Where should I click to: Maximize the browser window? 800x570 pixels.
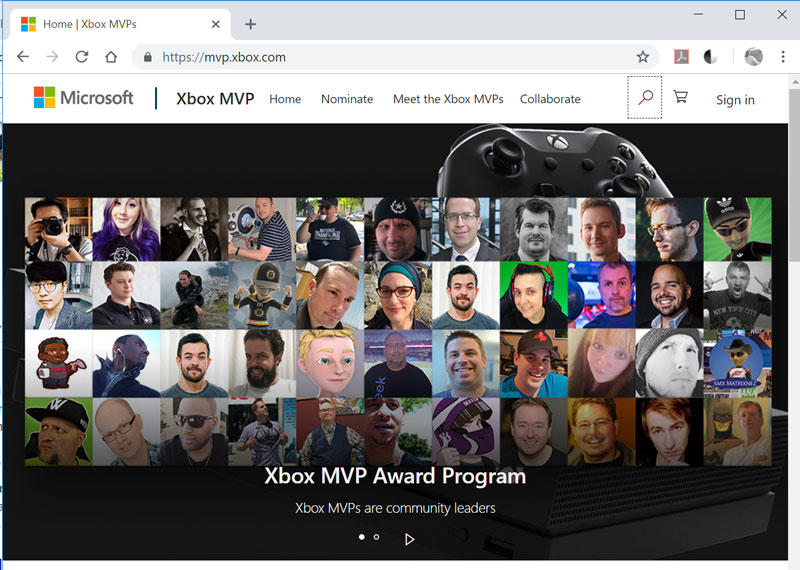click(x=740, y=15)
